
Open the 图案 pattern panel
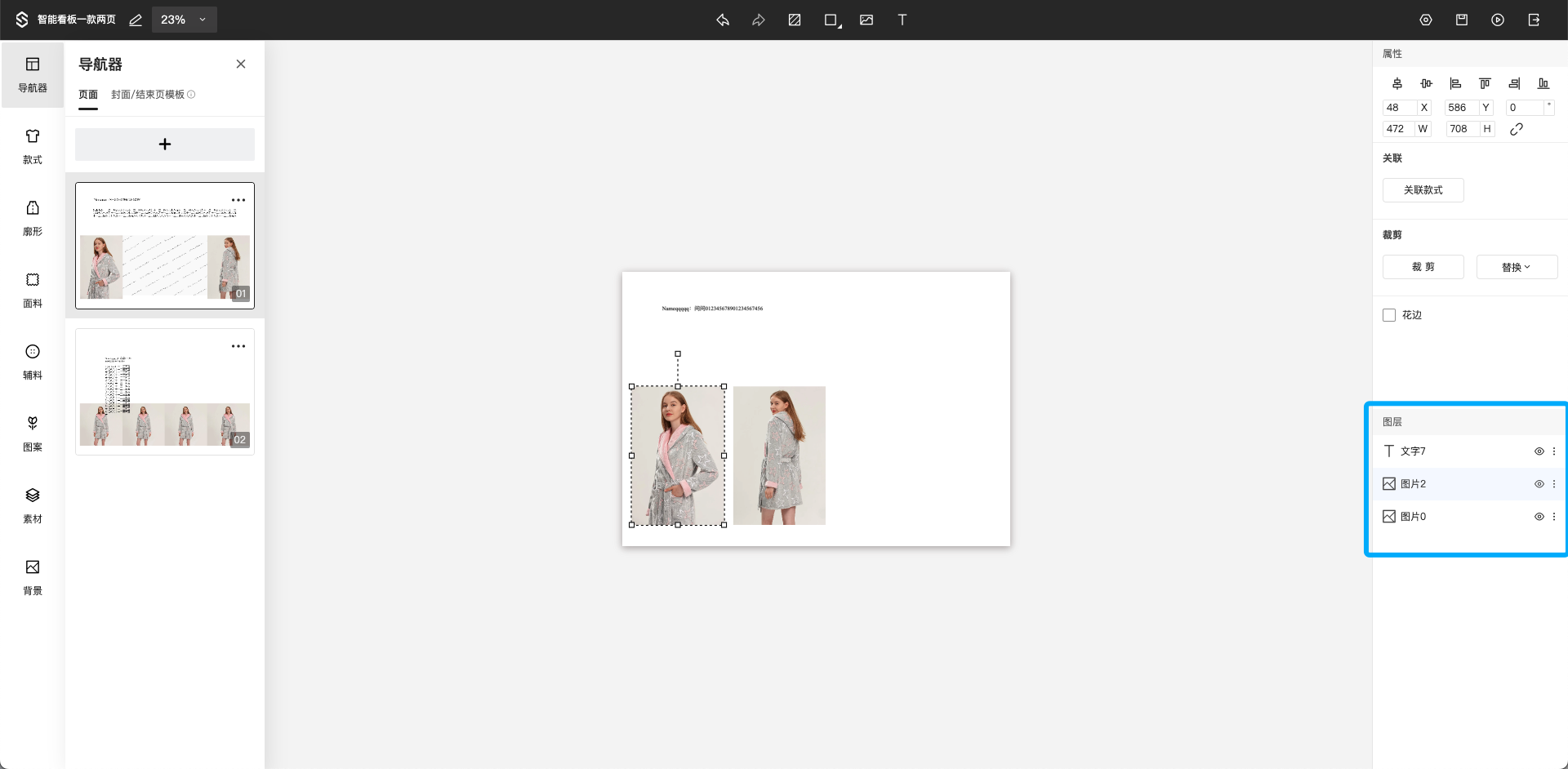point(33,433)
